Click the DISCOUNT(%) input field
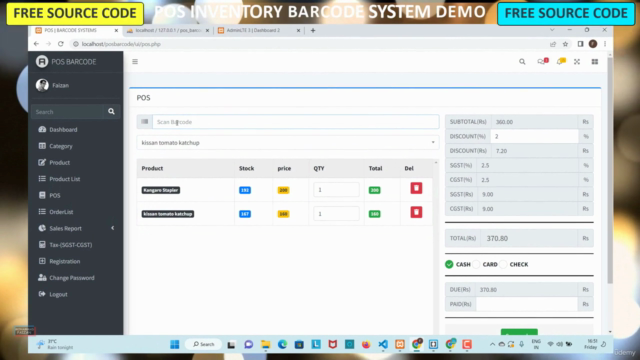 pos(535,136)
